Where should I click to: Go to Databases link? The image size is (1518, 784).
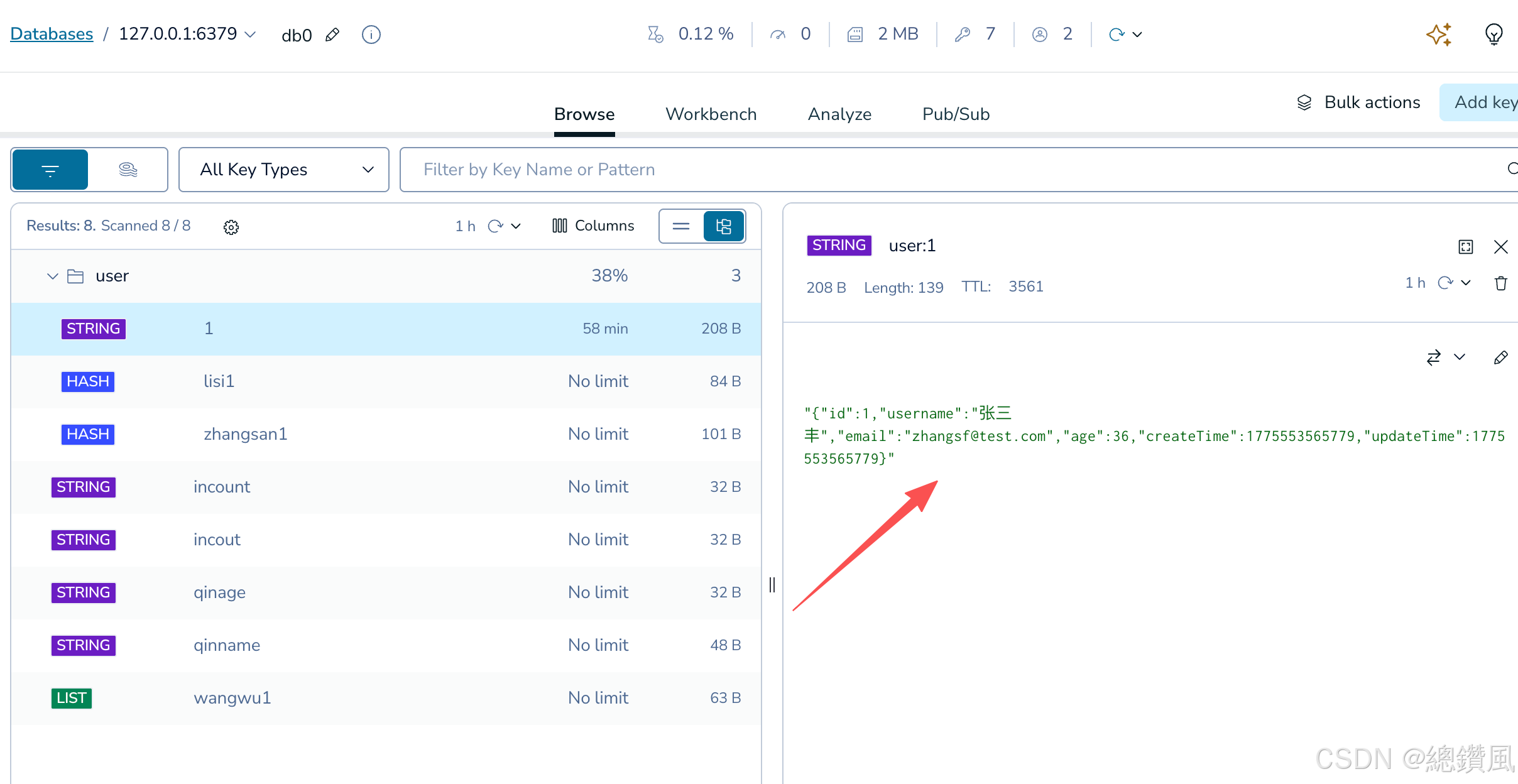tap(52, 34)
